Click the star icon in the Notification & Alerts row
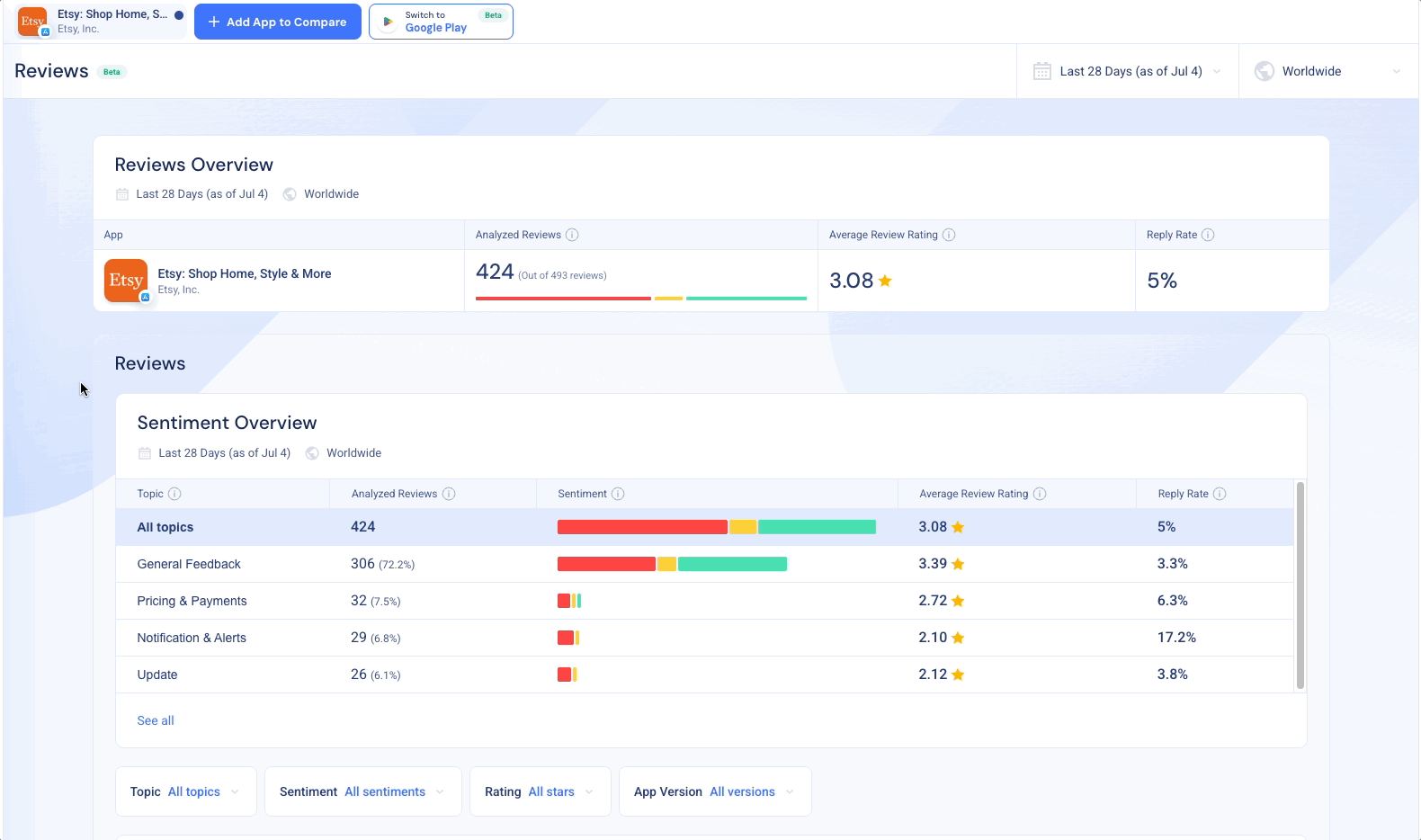The width and height of the screenshot is (1421, 840). [958, 638]
